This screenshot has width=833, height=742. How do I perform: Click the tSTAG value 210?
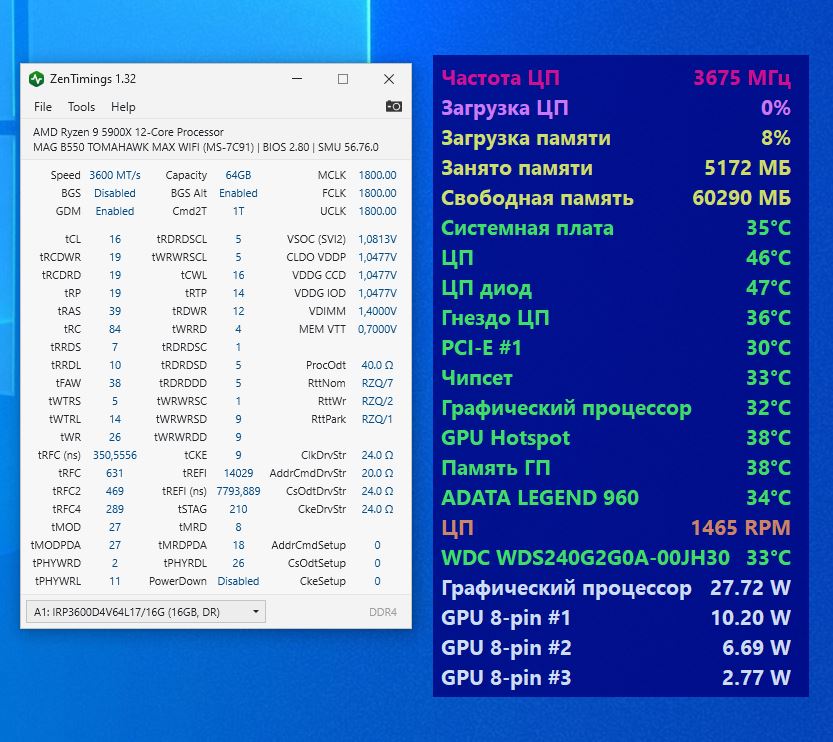pyautogui.click(x=238, y=509)
